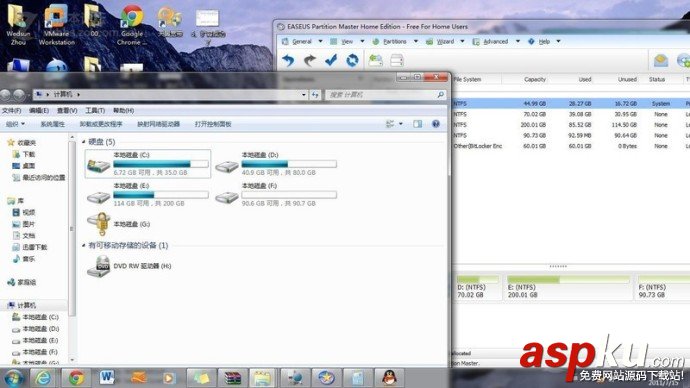This screenshot has height=388, width=690.
Task: Click the envelope icon in EASEUS toolbar
Action: coord(661,60)
